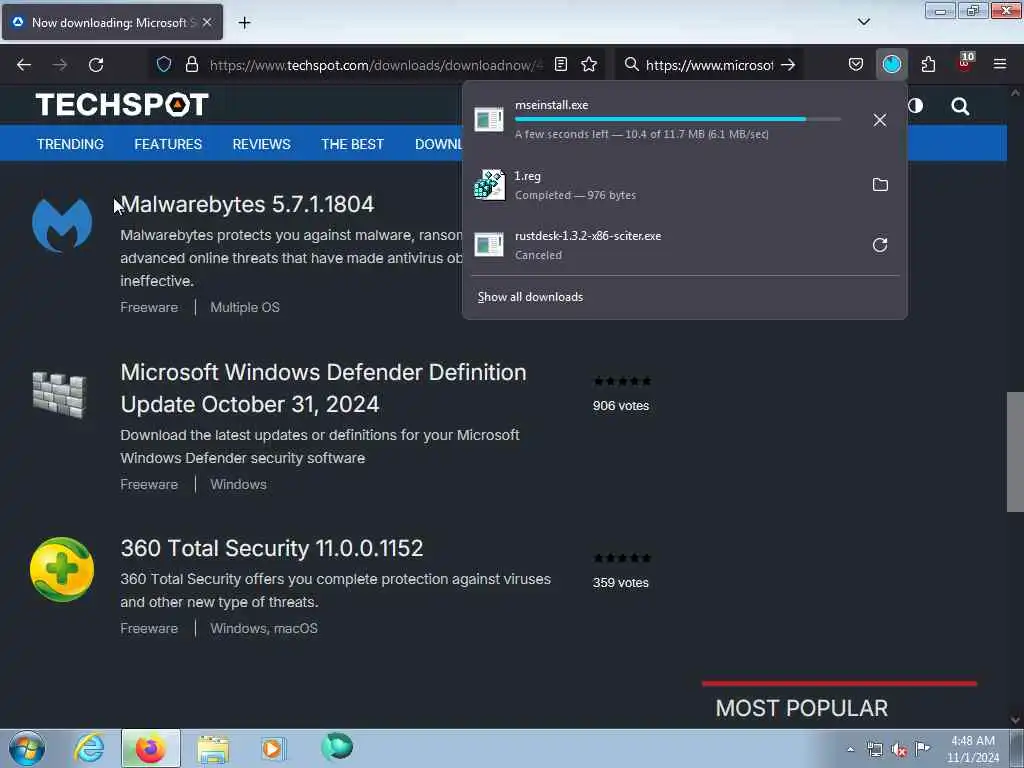Click the search box showing https://www.microsoft
1024x768 pixels.
[x=709, y=65]
